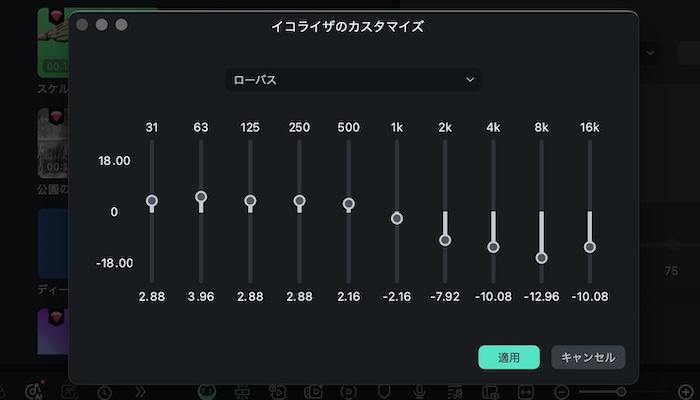
Task: Click the 18.00 scale label
Action: 114,161
